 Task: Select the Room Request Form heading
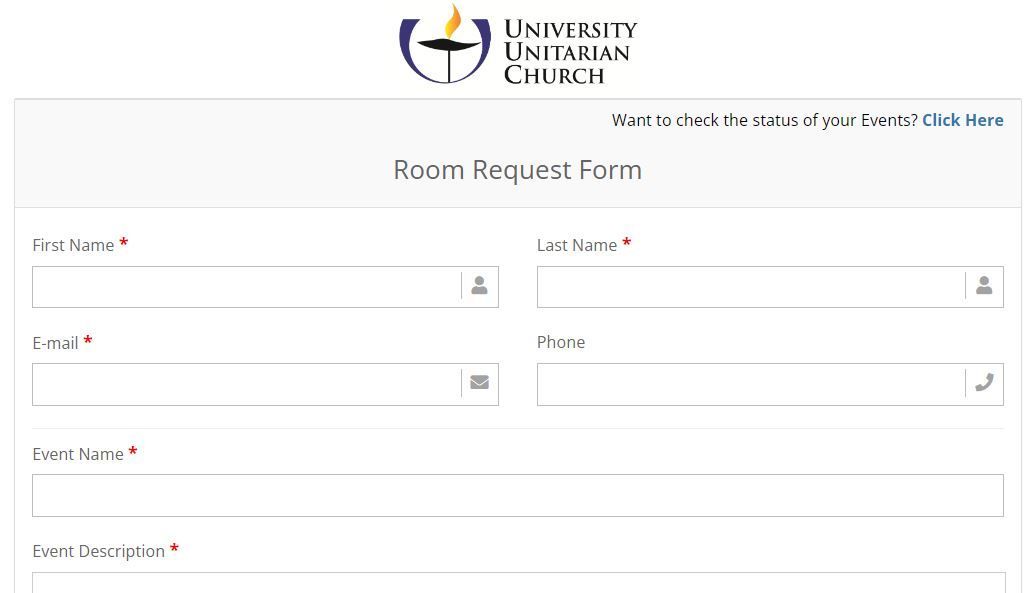click(x=518, y=170)
